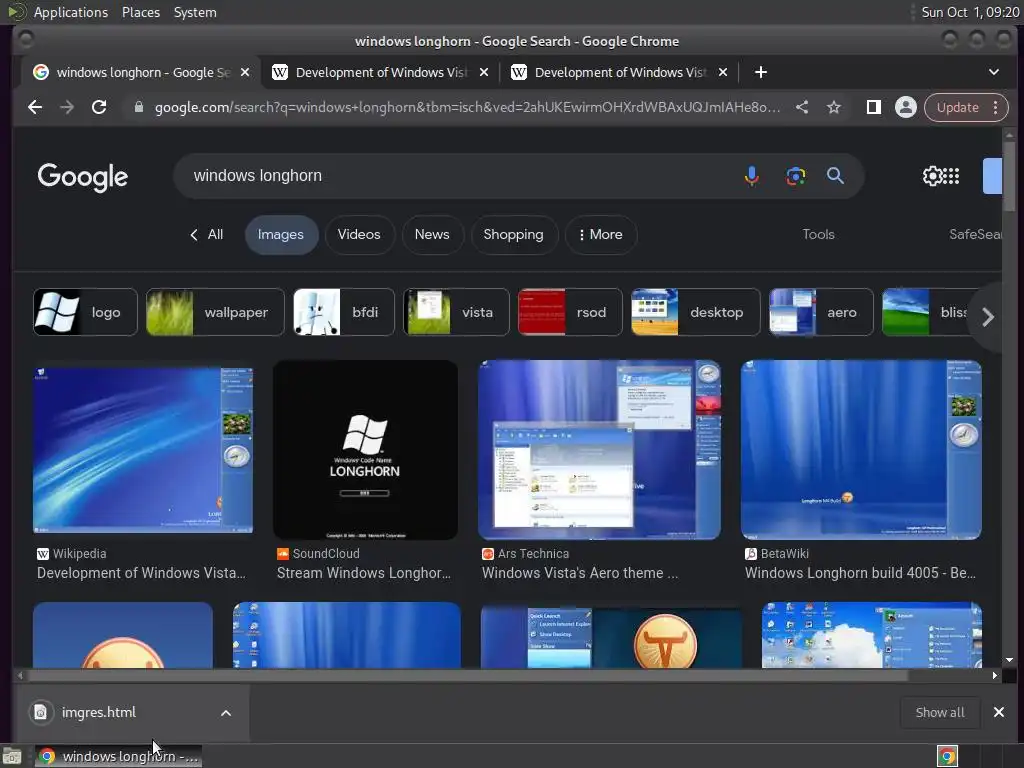
Task: Click the horizontal page scrollbar
Action: coord(467,675)
